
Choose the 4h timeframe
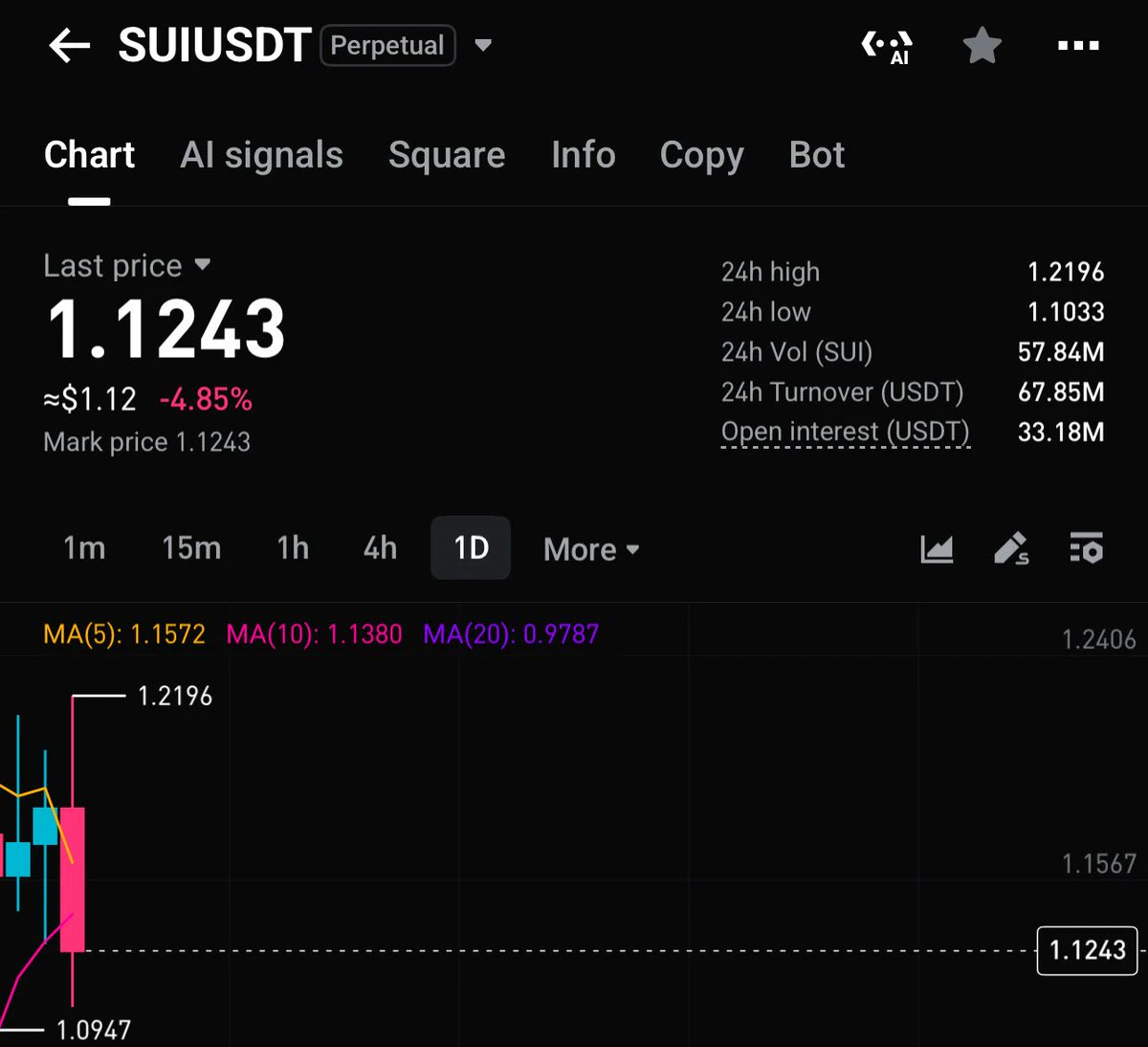click(x=380, y=548)
